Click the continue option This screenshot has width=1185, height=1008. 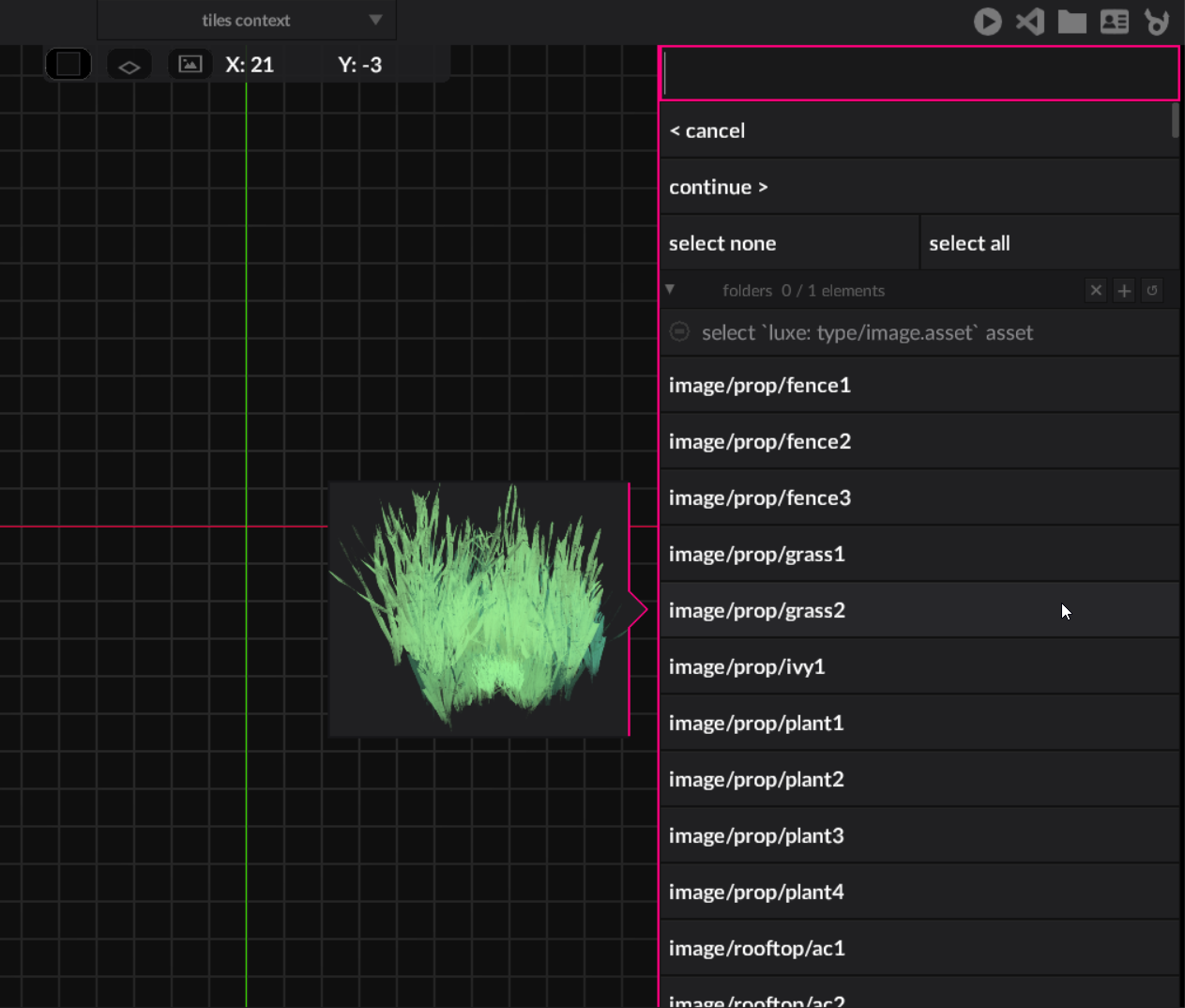tap(718, 188)
